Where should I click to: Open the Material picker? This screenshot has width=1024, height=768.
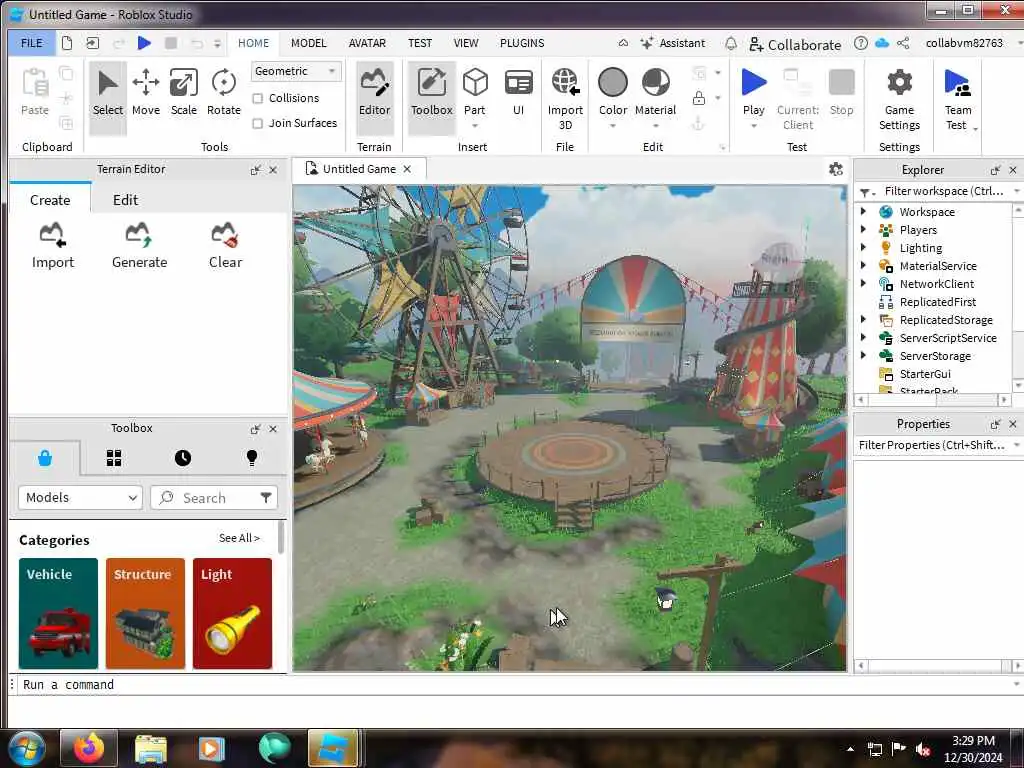656,93
